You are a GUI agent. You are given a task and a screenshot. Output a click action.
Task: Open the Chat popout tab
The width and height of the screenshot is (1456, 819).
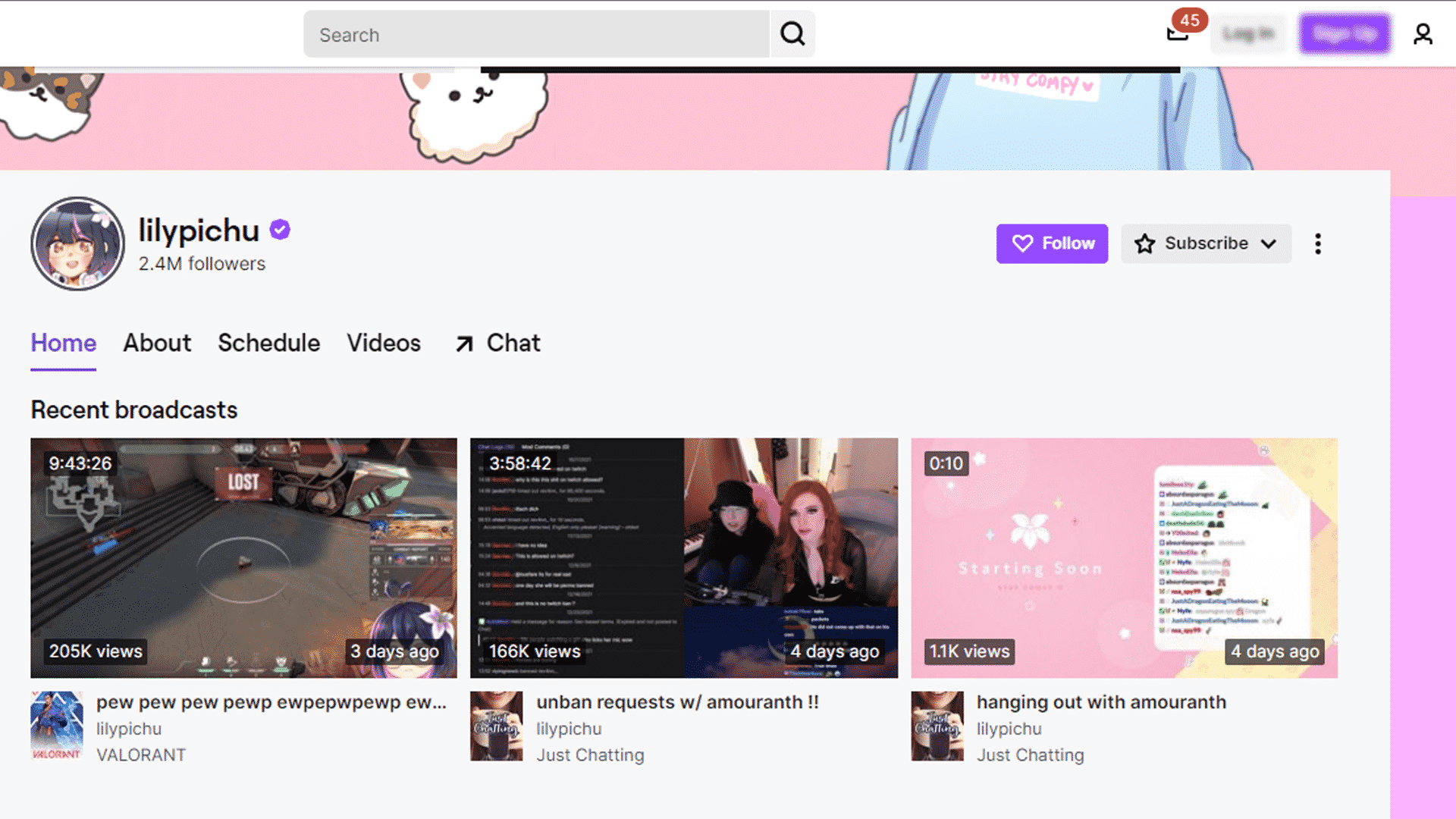click(x=498, y=344)
